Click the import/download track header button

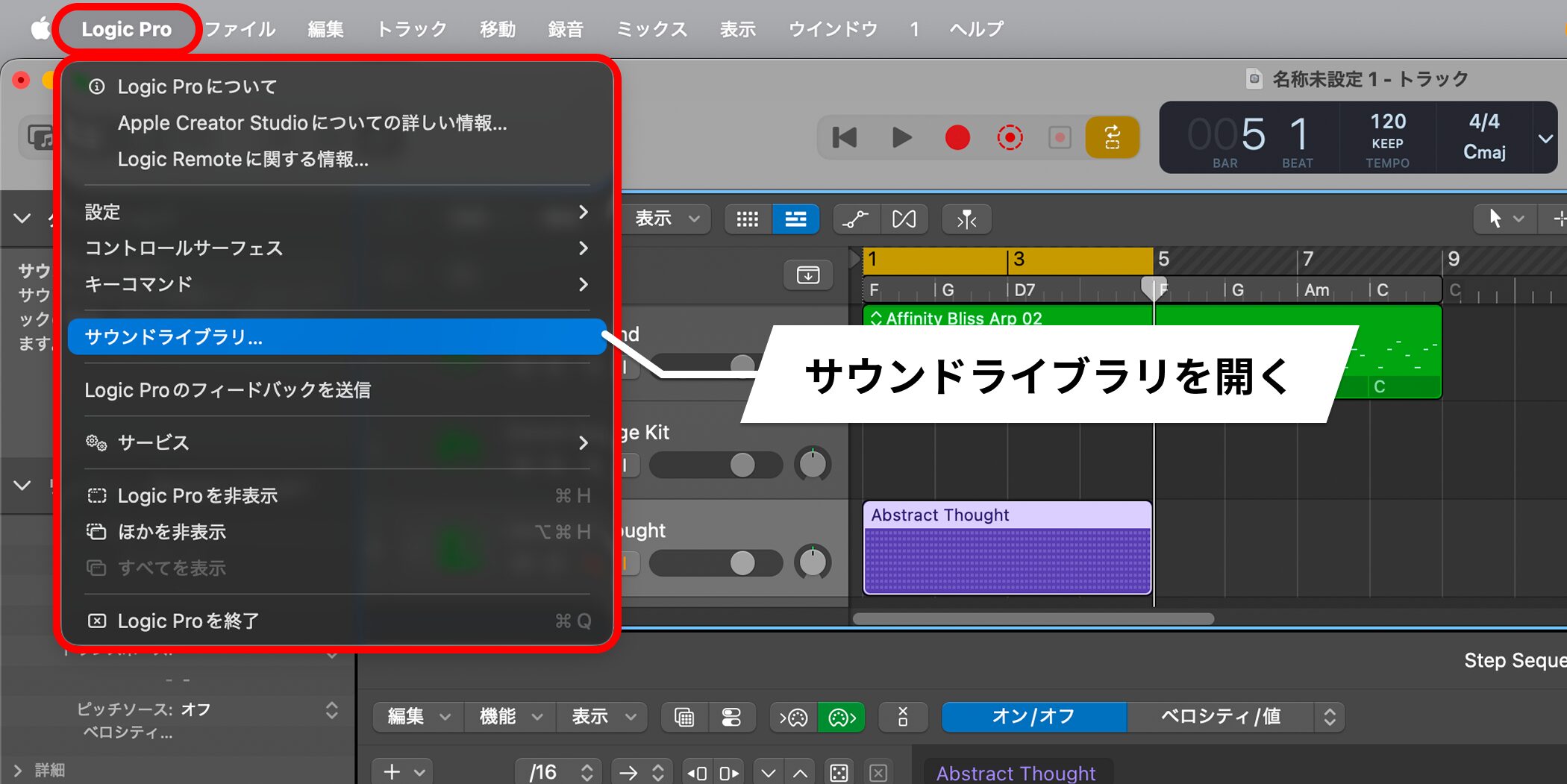tap(808, 275)
